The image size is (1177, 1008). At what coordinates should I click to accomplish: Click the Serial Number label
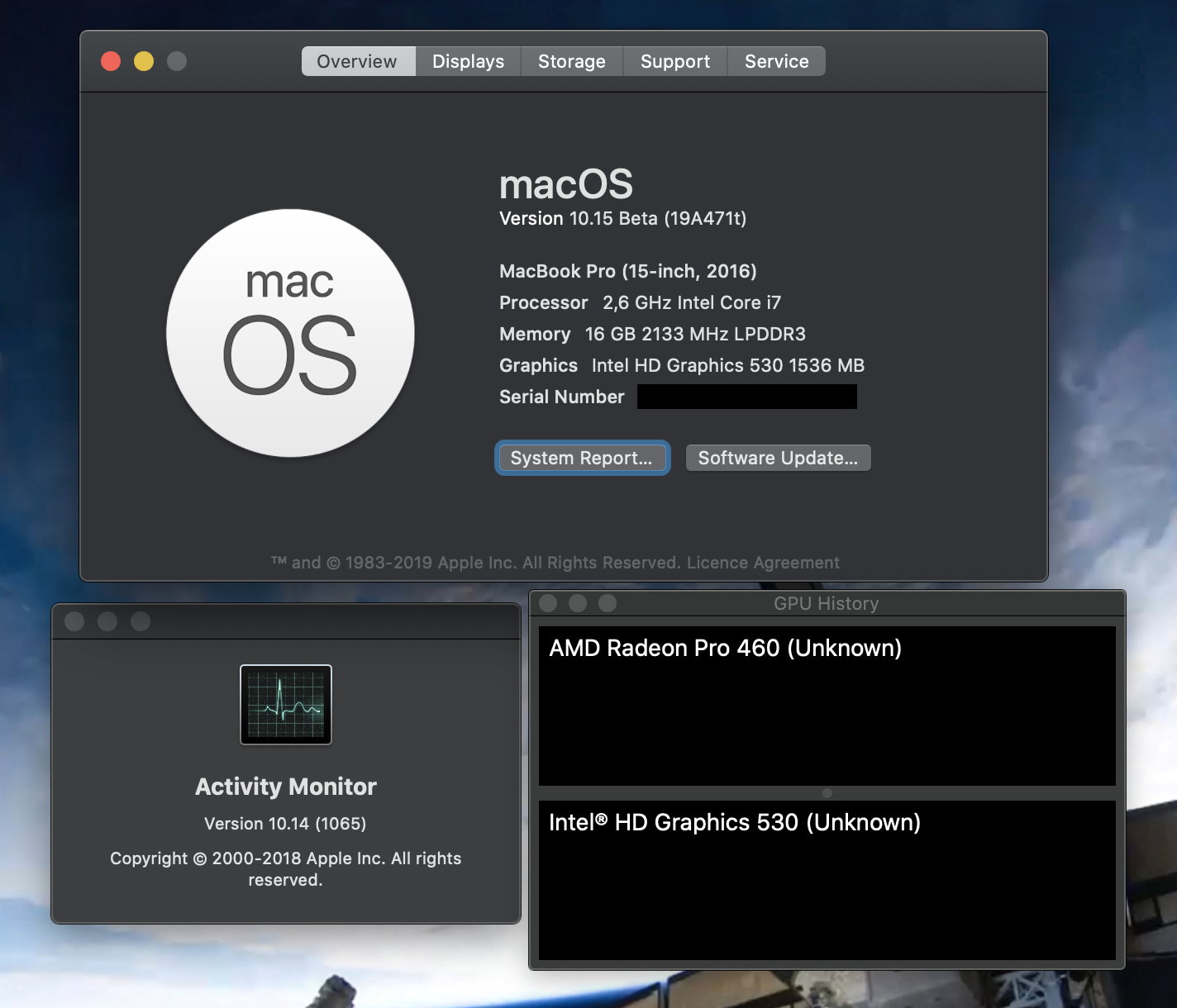point(562,397)
